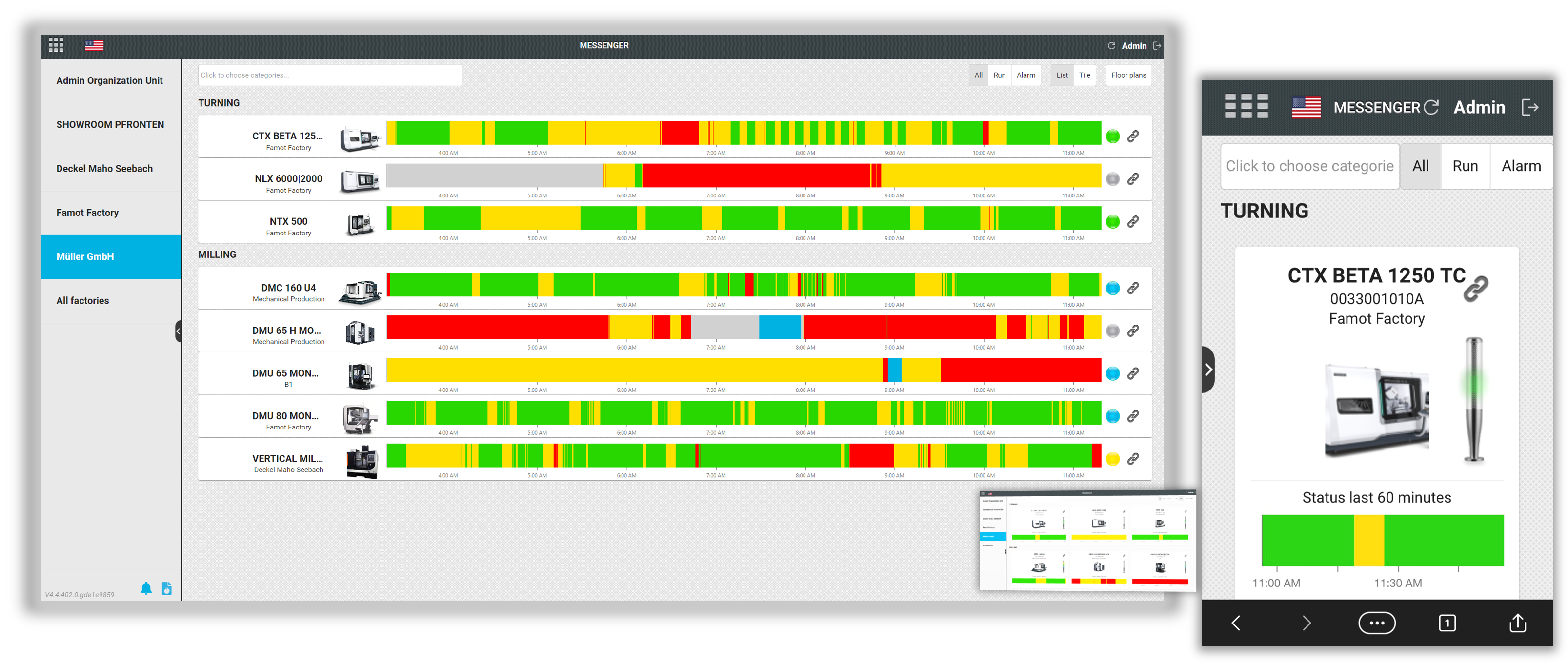Click the US flag language icon in desktop header
Image resolution: width=1568 pixels, height=663 pixels.
pos(94,46)
